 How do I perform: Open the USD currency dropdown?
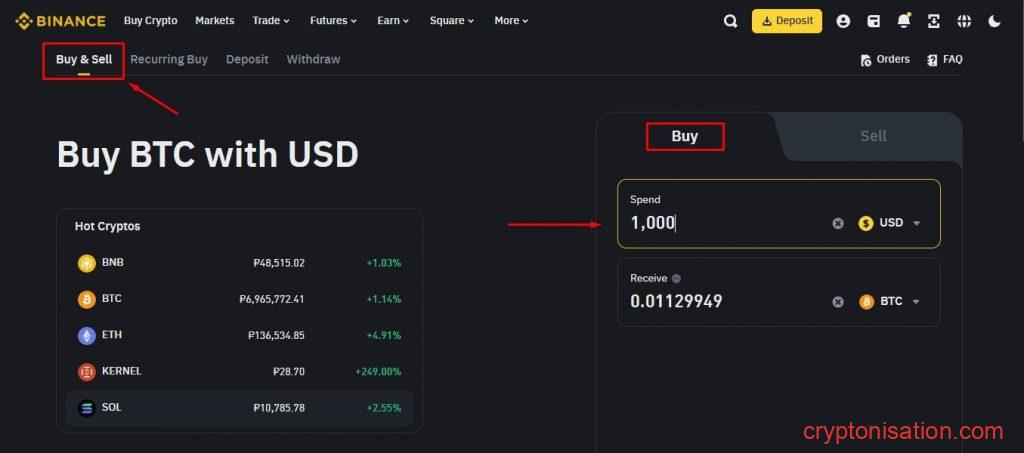[x=889, y=223]
